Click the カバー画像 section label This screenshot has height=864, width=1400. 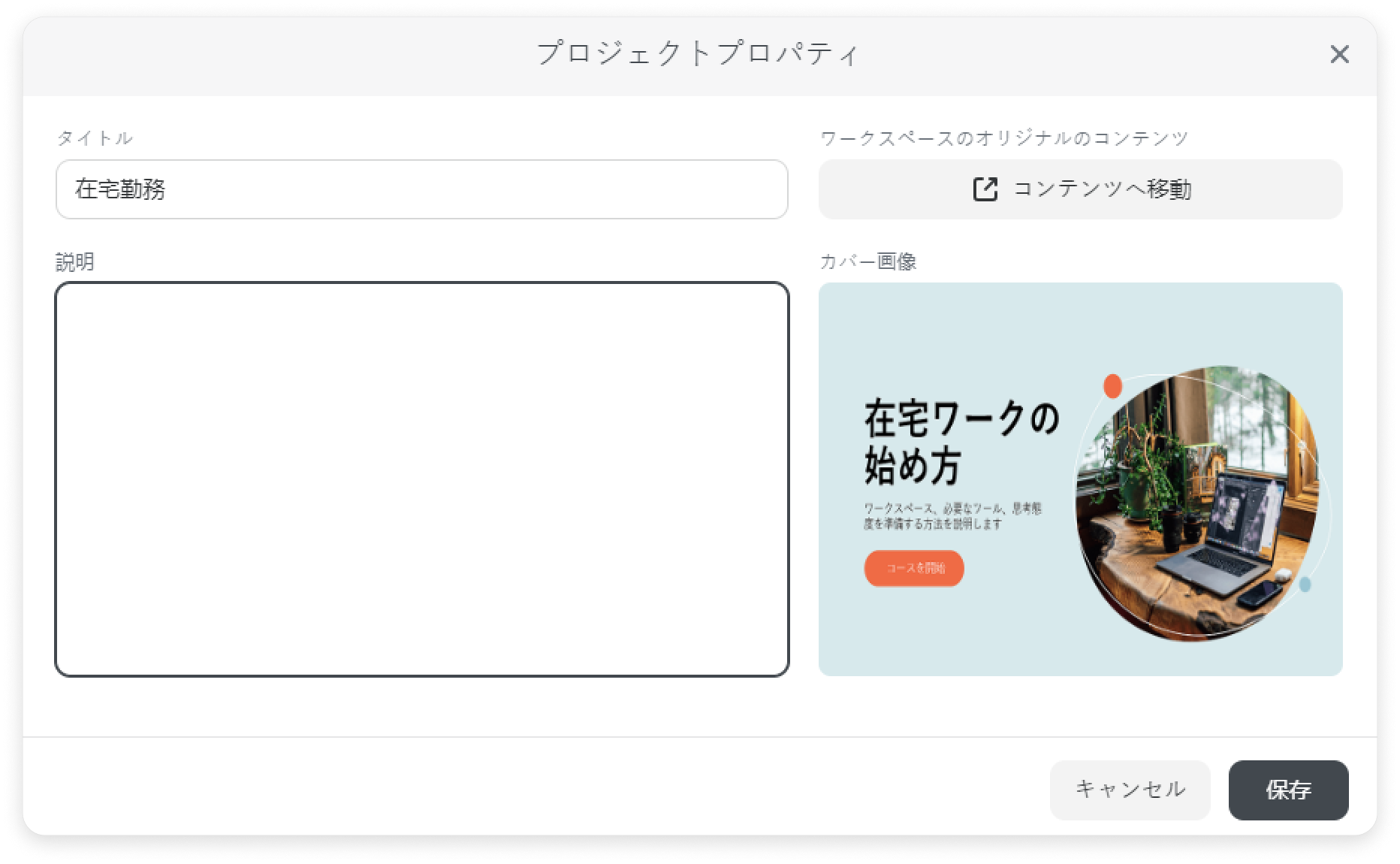pyautogui.click(x=867, y=261)
